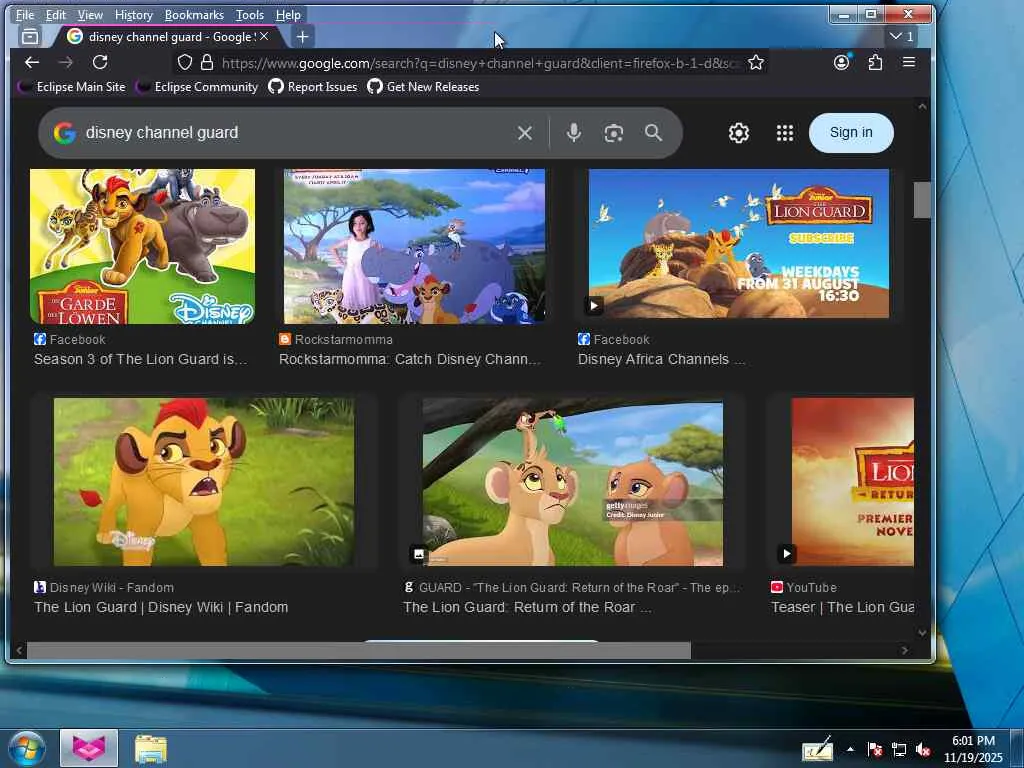Open the Help menu
The image size is (1024, 768).
tap(288, 14)
